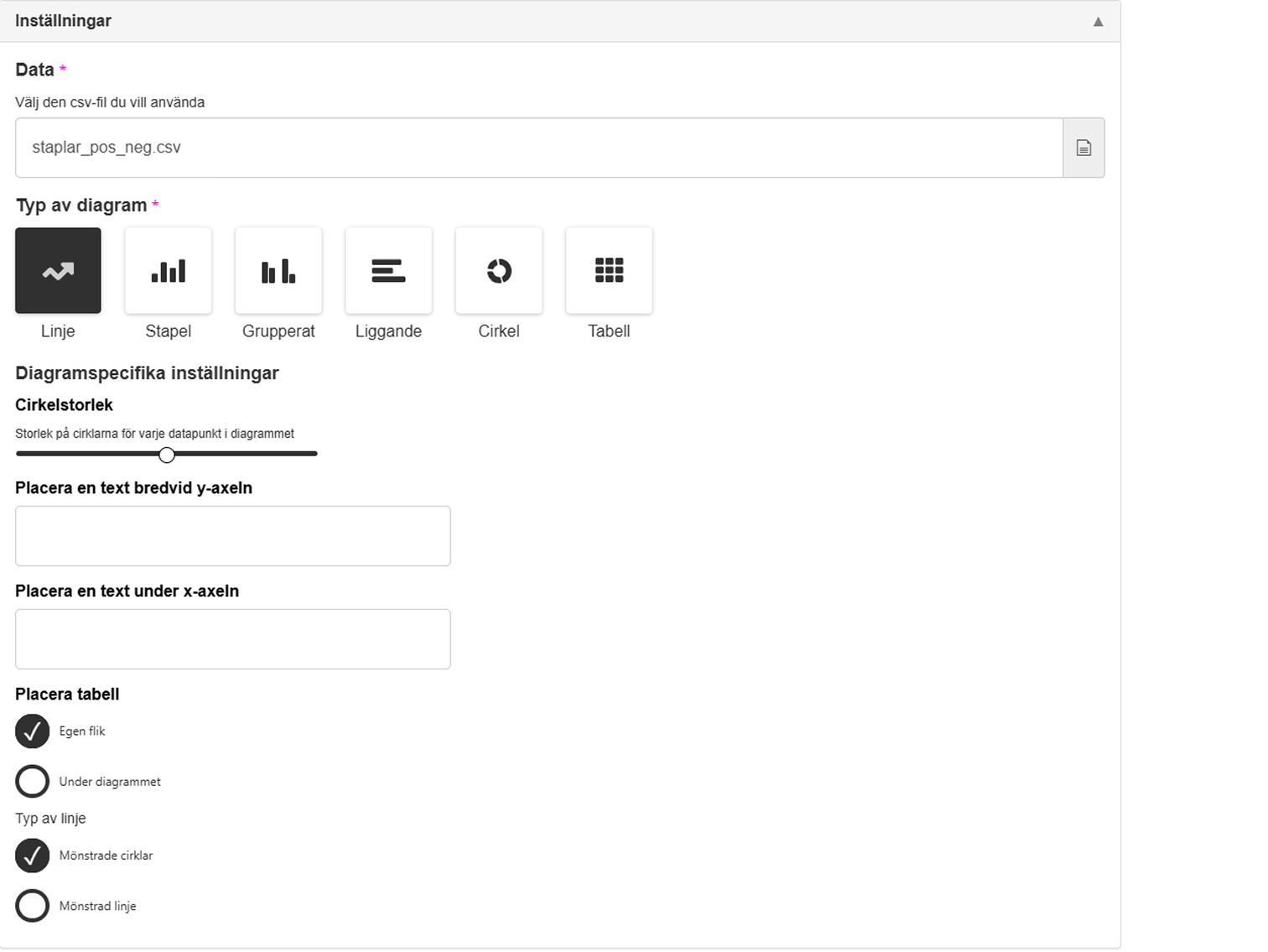
Task: Click the staplar_pos_neg.csv file field
Action: tap(538, 148)
